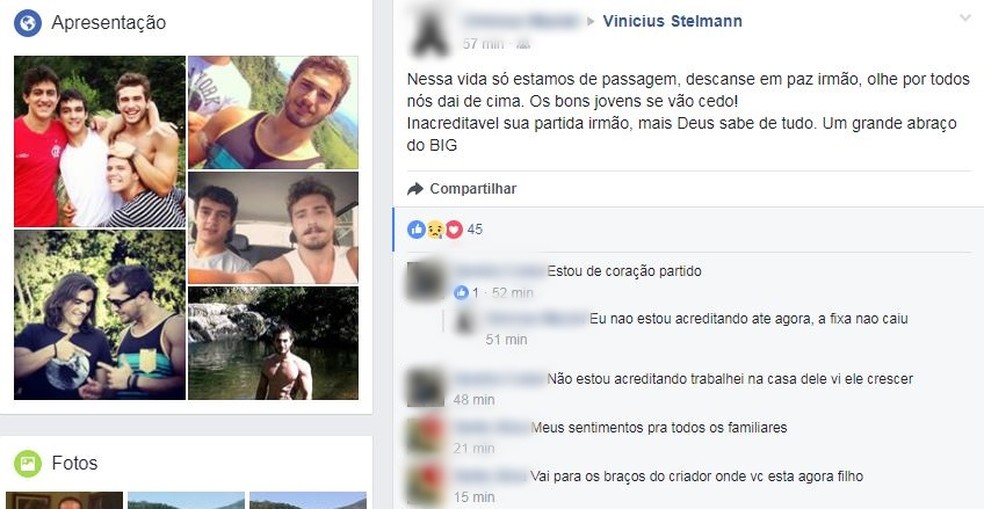Click the Like reaction icon on the post
Screen dimensions: 984x509
[x=416, y=230]
